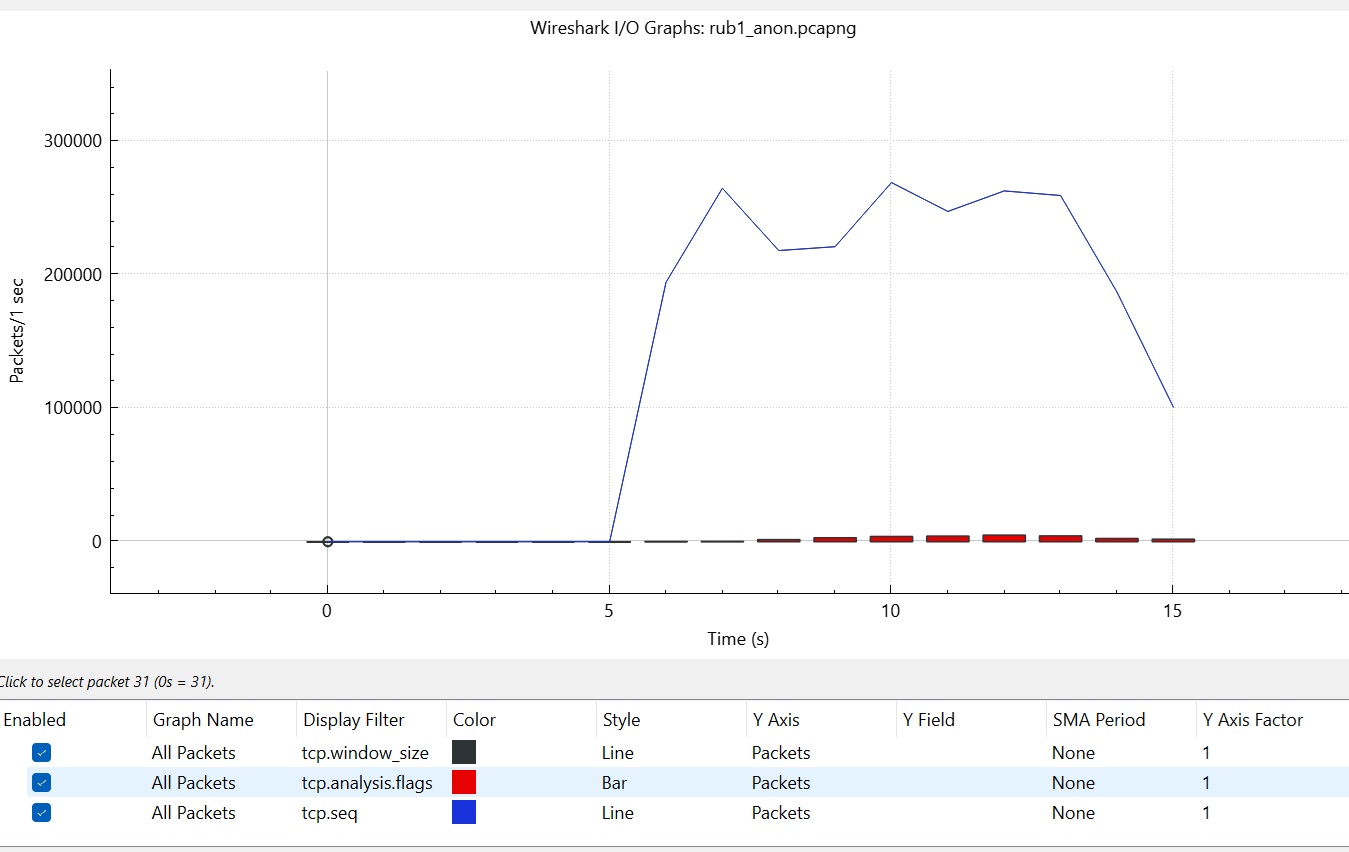
Task: Click Y Axis Factor value in tcp.window_size row
Action: [x=1206, y=753]
